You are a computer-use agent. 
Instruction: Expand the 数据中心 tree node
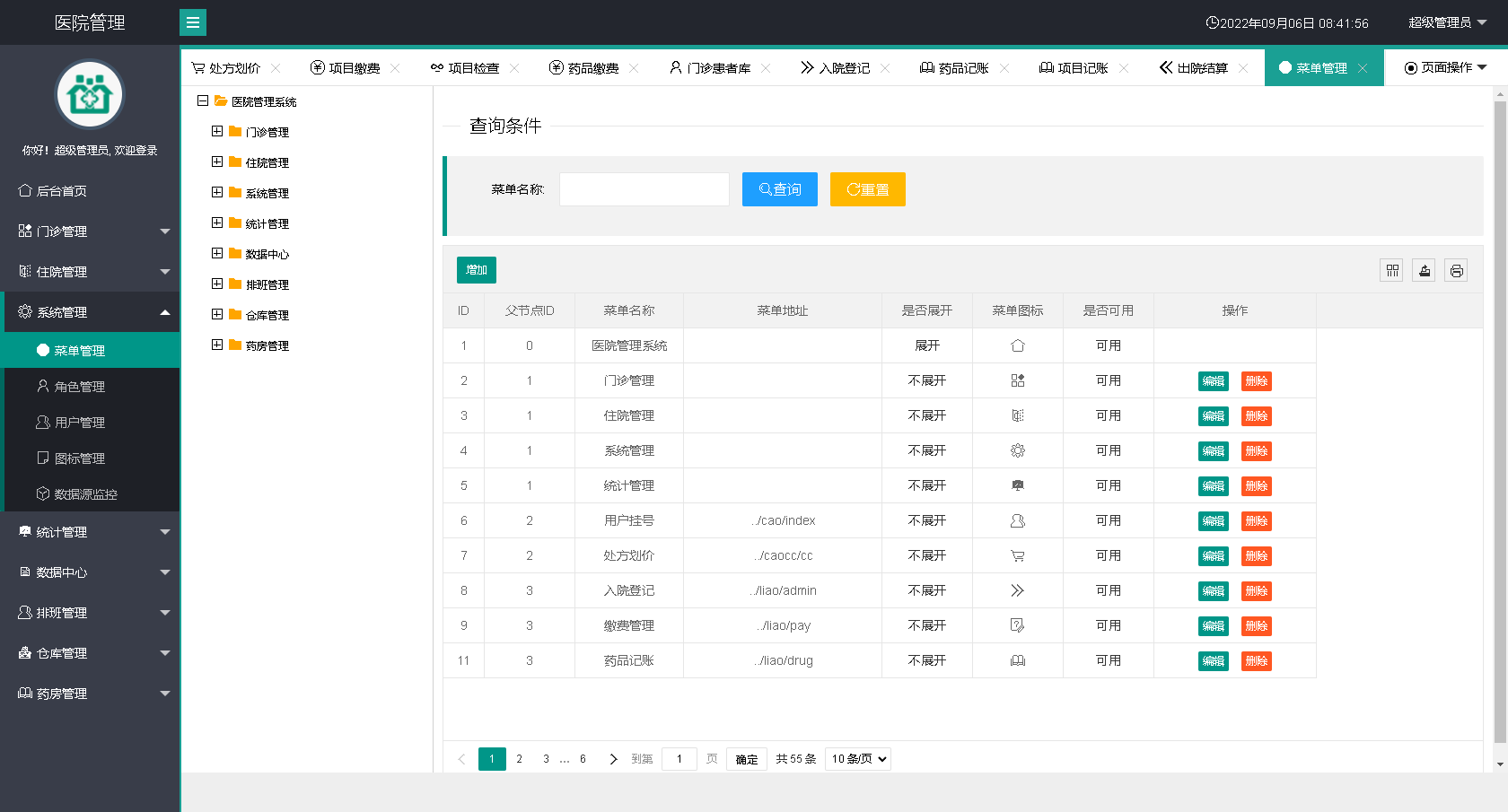(217, 253)
